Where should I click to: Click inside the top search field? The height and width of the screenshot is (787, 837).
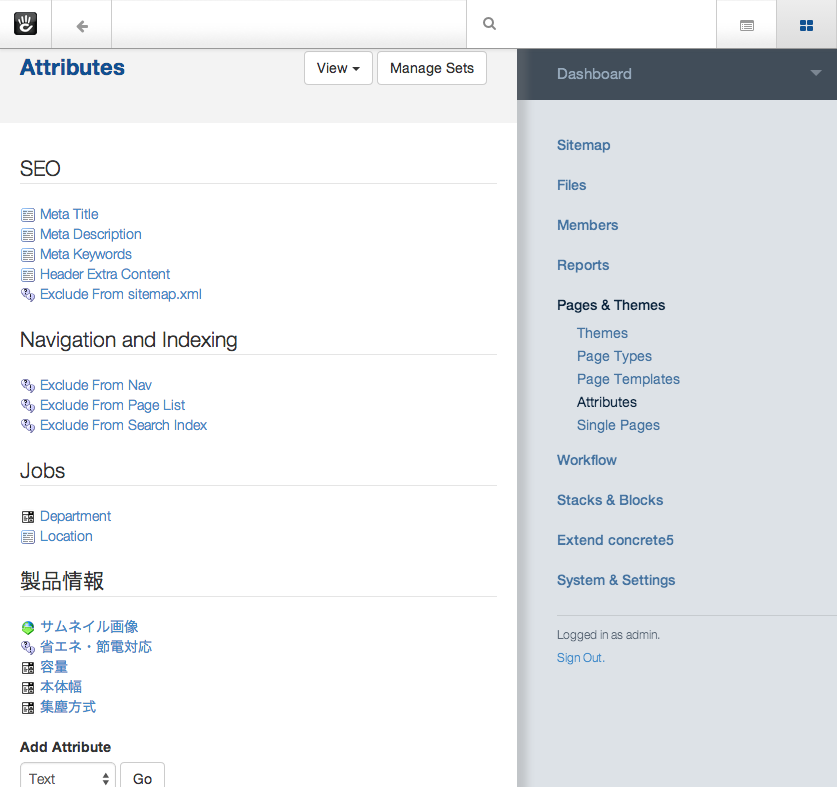coord(600,25)
